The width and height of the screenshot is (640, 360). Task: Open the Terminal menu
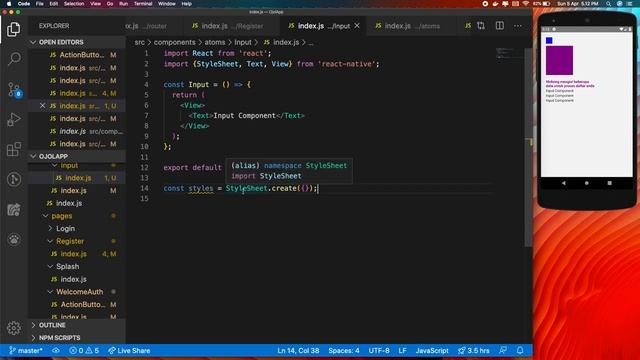(x=143, y=4)
